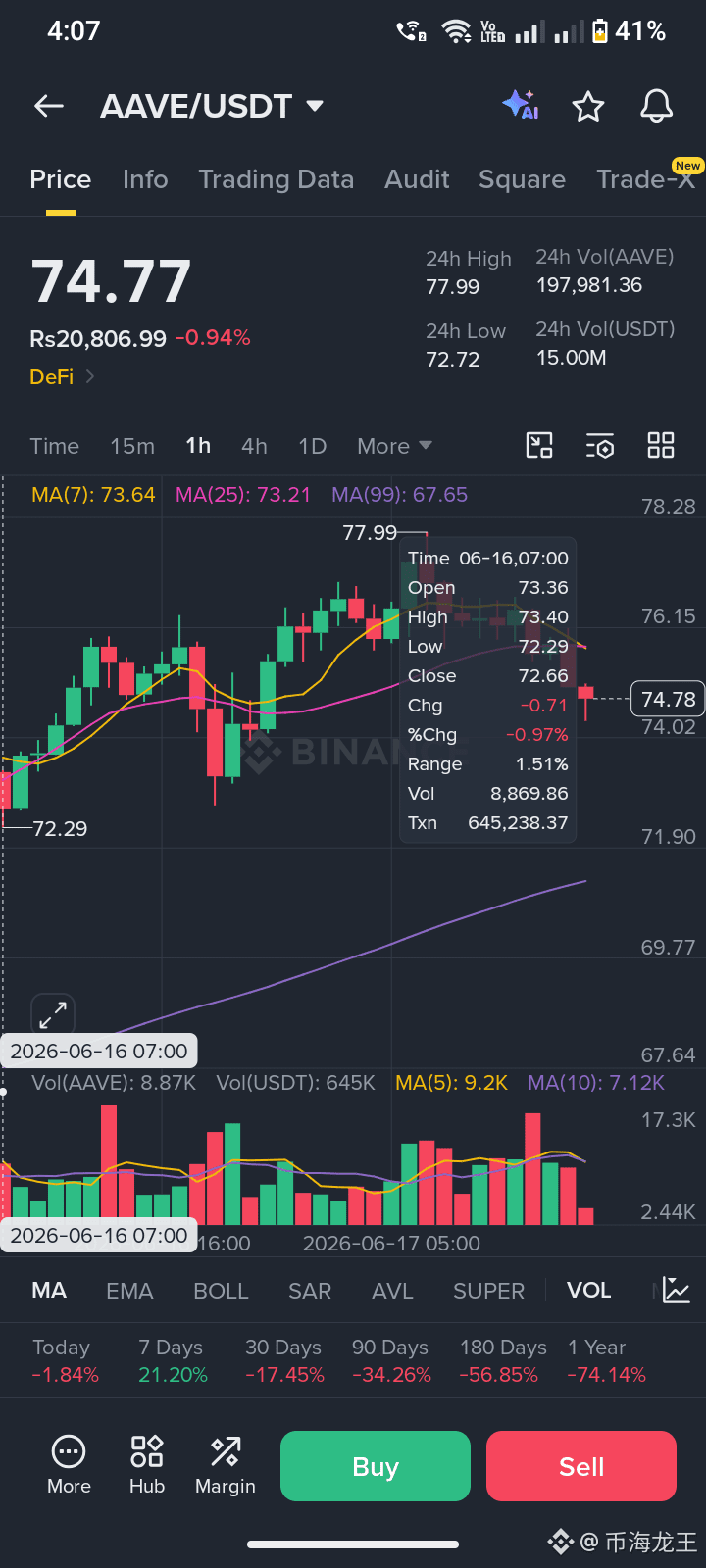
Task: Toggle the SUPER indicator
Action: pyautogui.click(x=488, y=1291)
